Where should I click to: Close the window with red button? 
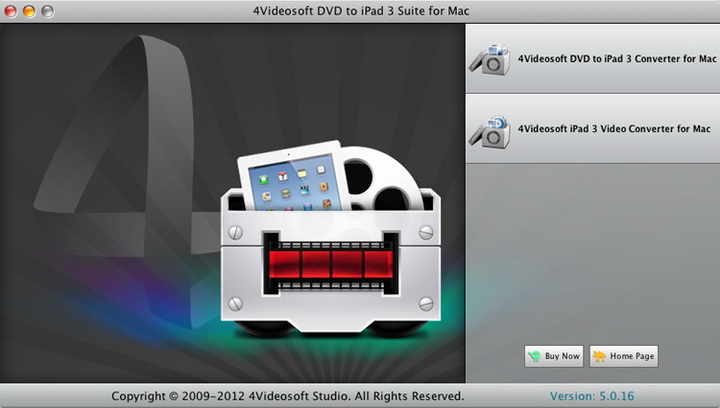point(11,11)
